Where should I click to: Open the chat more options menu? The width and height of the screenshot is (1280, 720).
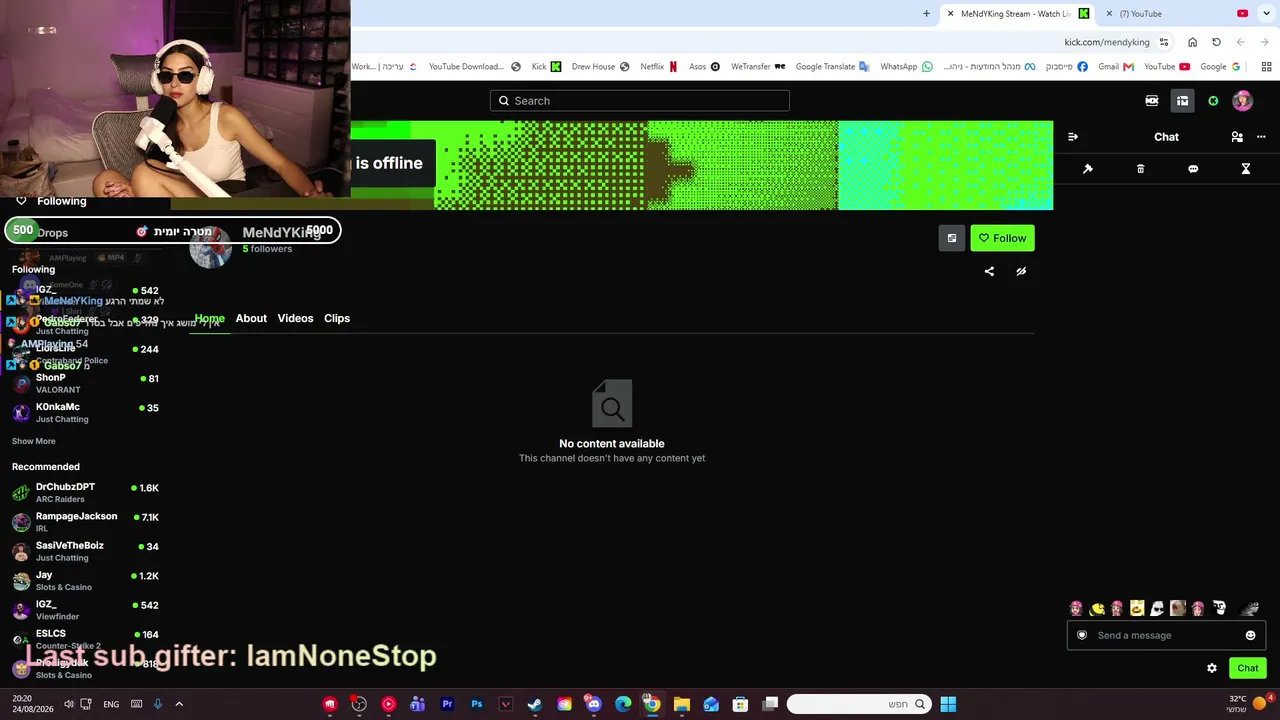1261,137
